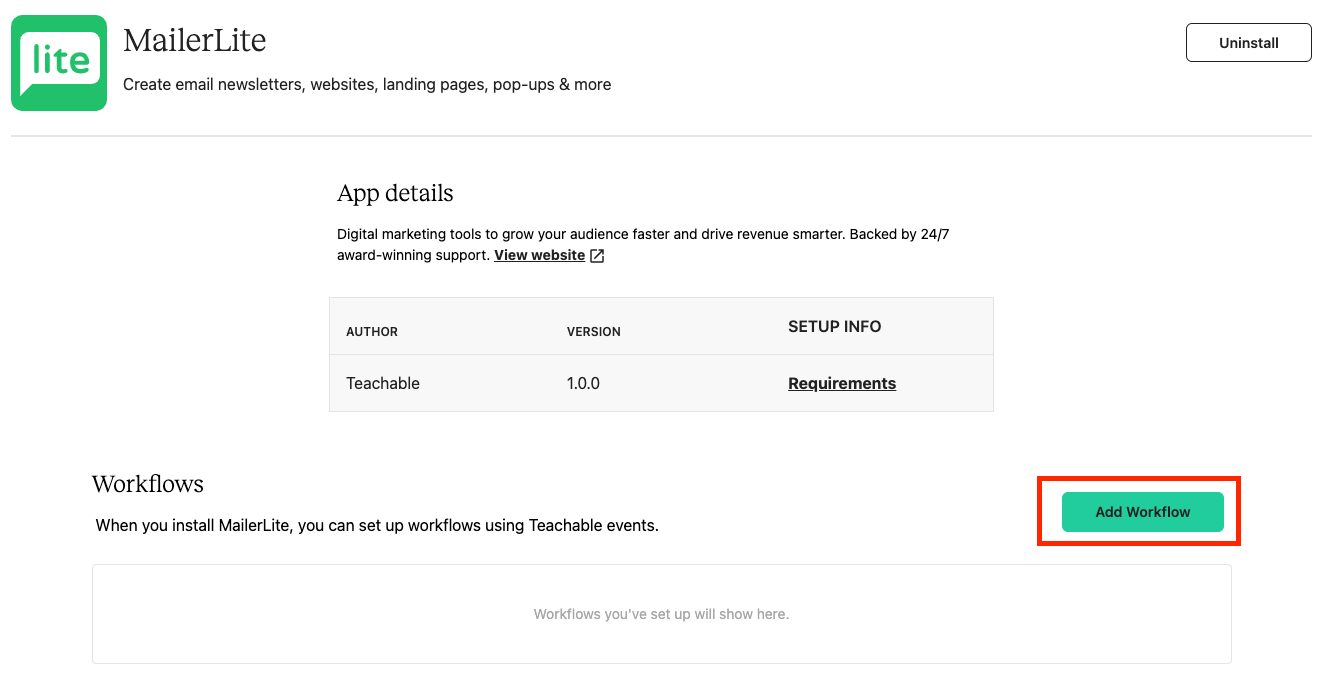Select the MailerLite title text
This screenshot has height=700, width=1326.
click(x=195, y=41)
